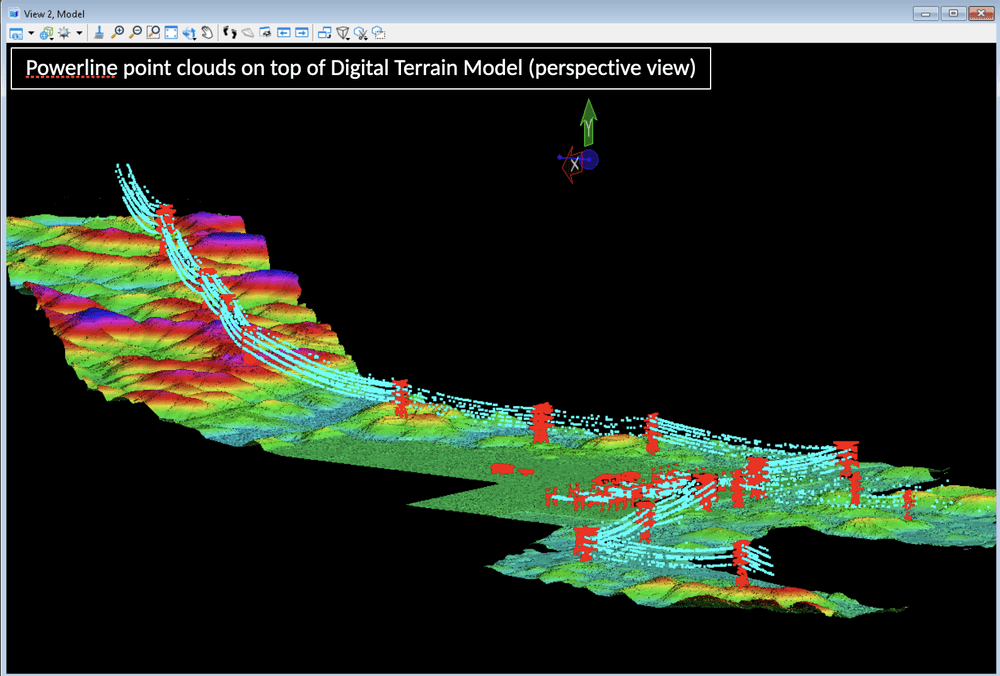1000x676 pixels.
Task: Open the Copy View tool
Action: pyautogui.click(x=324, y=33)
